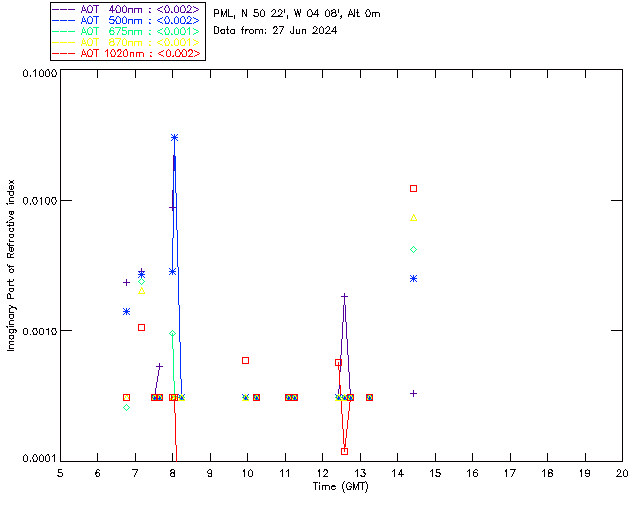640x512 pixels.
Task: Click the x-axis tick label 6
Action: [x=98, y=474]
